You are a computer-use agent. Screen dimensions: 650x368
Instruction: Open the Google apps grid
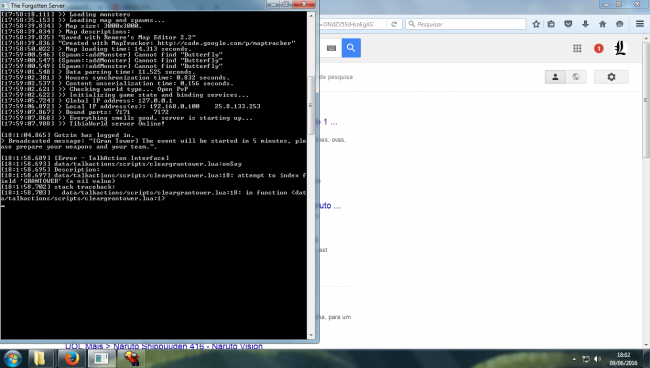(577, 48)
